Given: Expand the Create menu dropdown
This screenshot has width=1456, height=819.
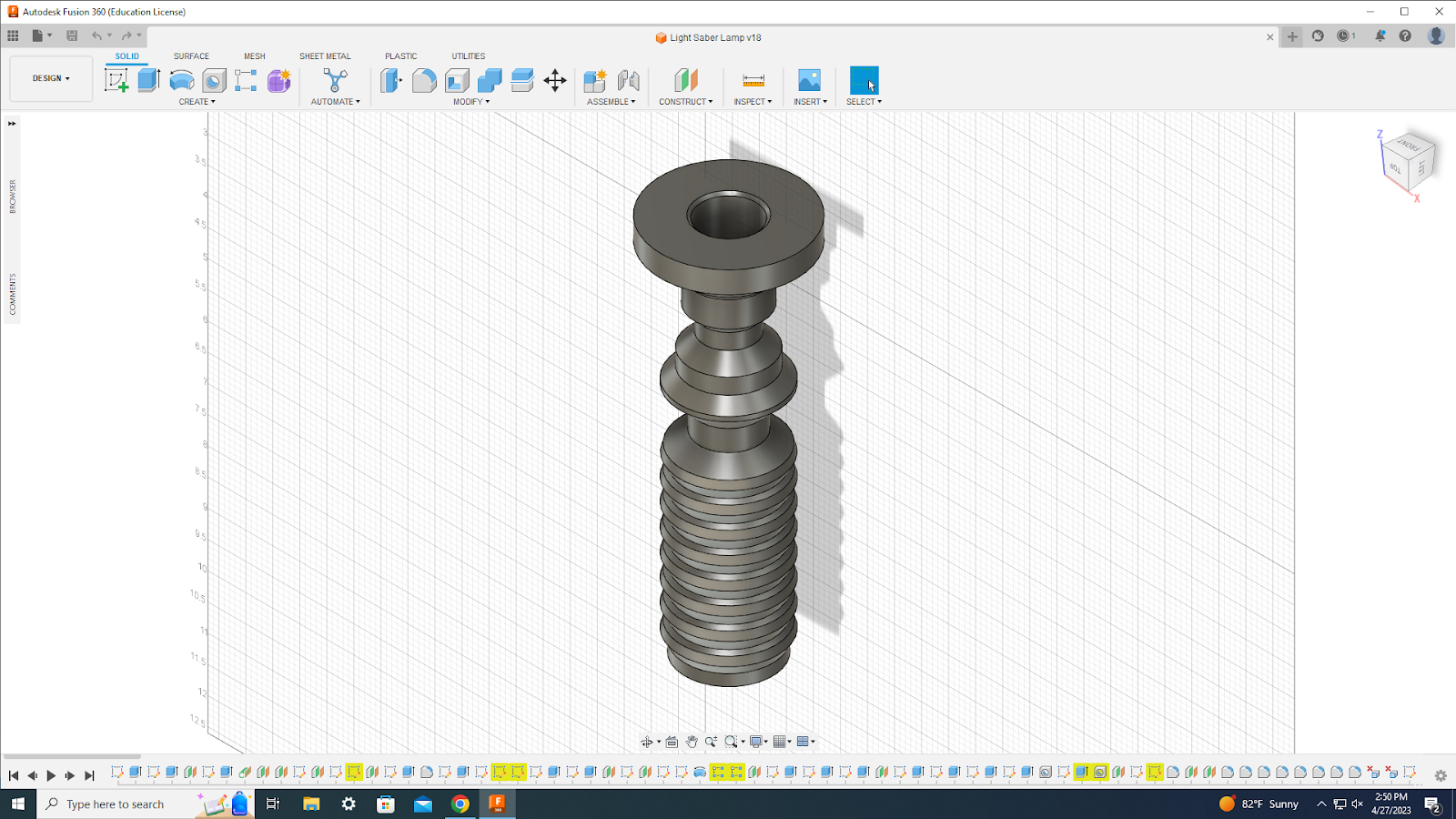Looking at the screenshot, I should click(x=197, y=102).
